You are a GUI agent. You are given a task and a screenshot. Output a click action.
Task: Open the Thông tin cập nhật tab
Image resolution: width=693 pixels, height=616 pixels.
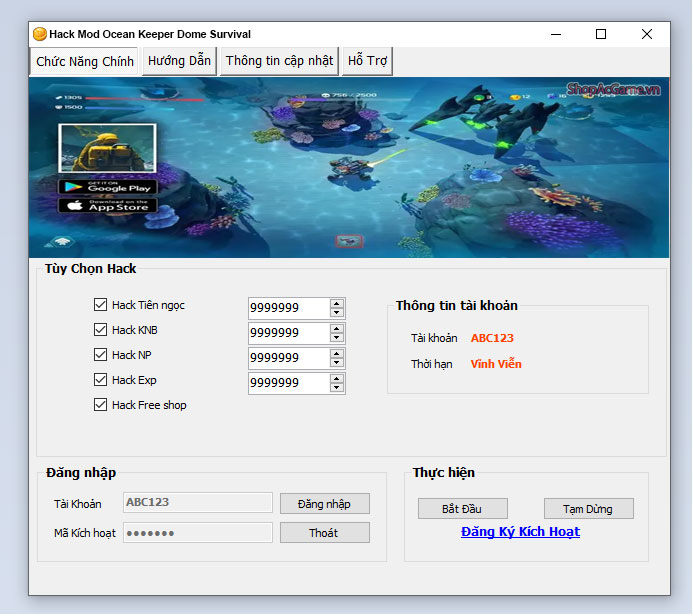(279, 61)
